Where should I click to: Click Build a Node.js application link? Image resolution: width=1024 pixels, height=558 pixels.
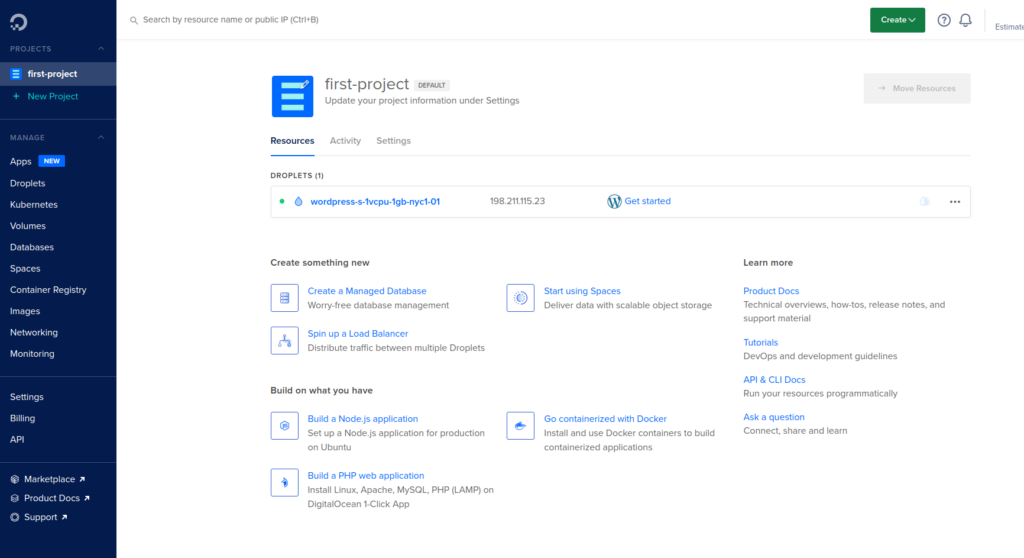pyautogui.click(x=362, y=419)
